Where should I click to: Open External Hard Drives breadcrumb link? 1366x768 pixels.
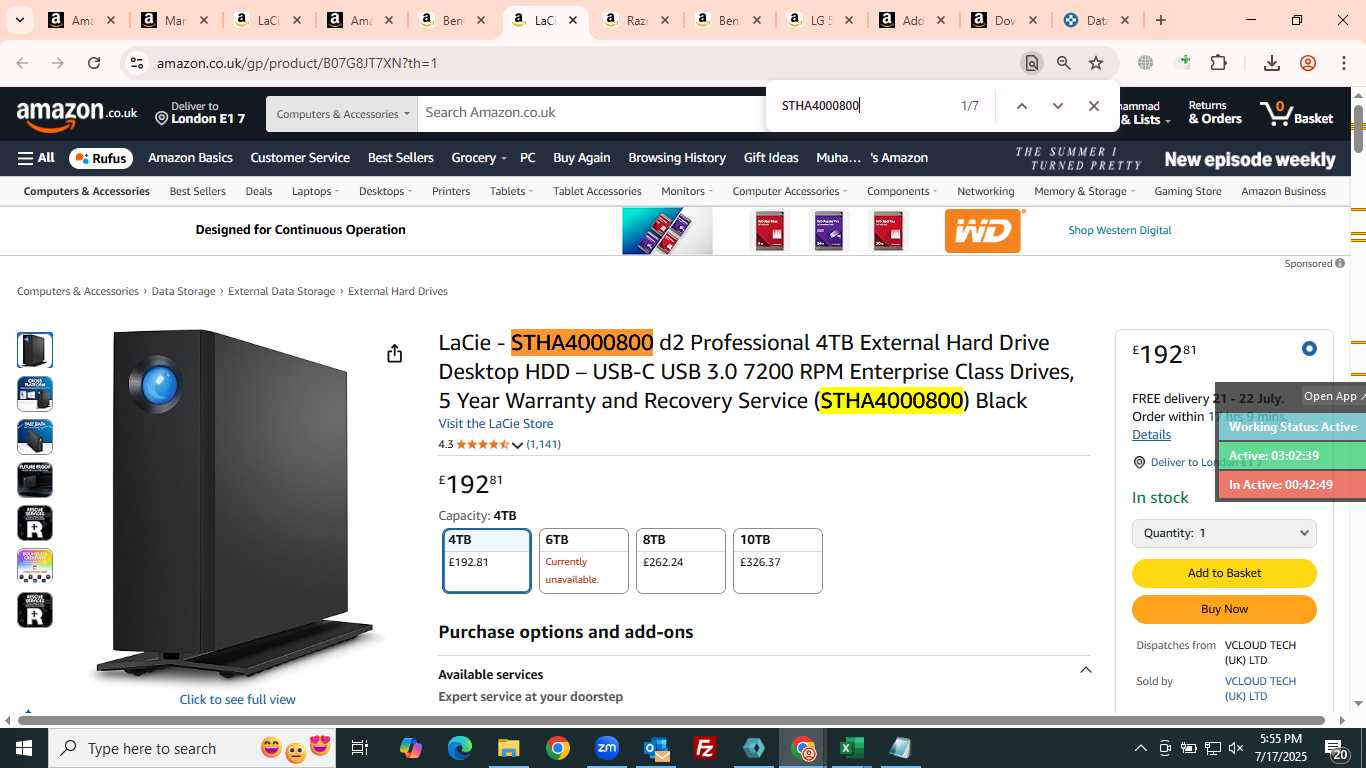(x=398, y=292)
